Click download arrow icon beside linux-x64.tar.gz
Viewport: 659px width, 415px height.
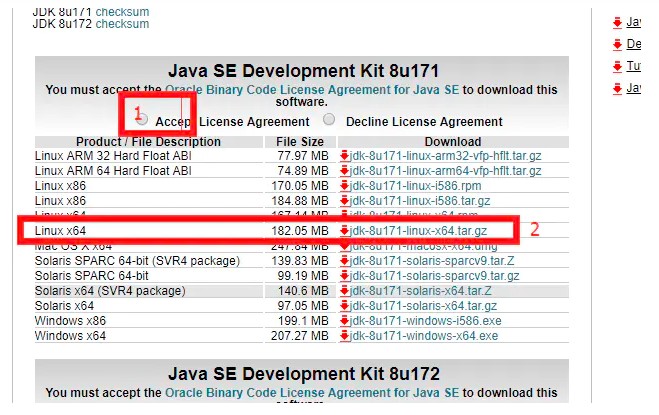click(345, 230)
